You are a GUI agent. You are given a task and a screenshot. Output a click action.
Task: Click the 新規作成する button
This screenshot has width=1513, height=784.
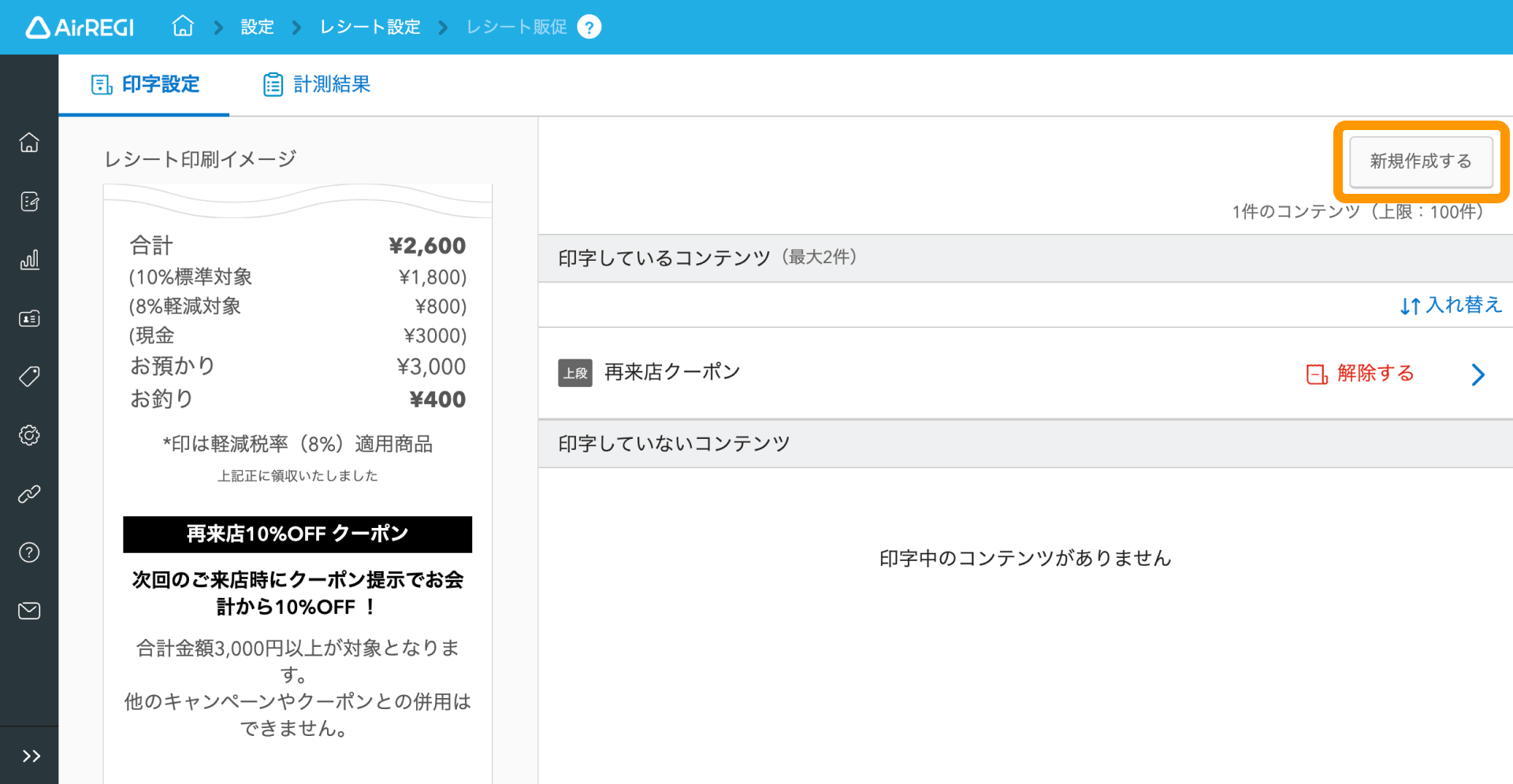[1421, 162]
